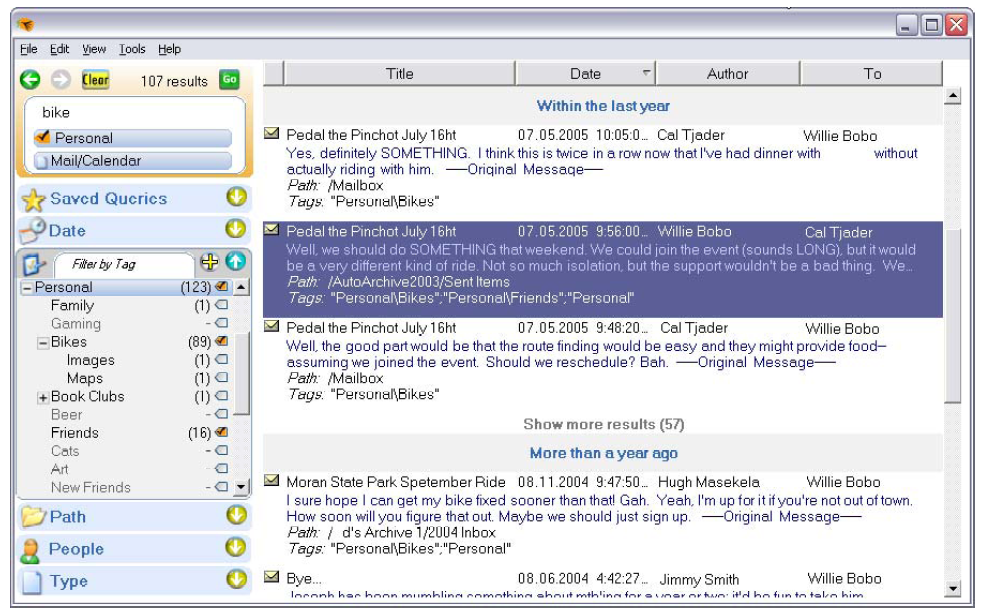Click the yellow Clear query icon
The height and width of the screenshot is (613, 982).
pos(95,80)
